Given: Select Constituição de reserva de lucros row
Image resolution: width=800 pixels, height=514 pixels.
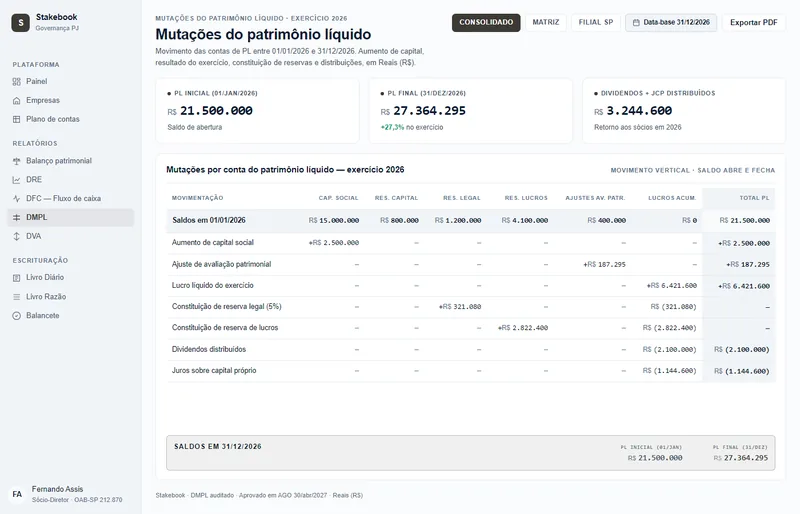Looking at the screenshot, I should pos(470,328).
